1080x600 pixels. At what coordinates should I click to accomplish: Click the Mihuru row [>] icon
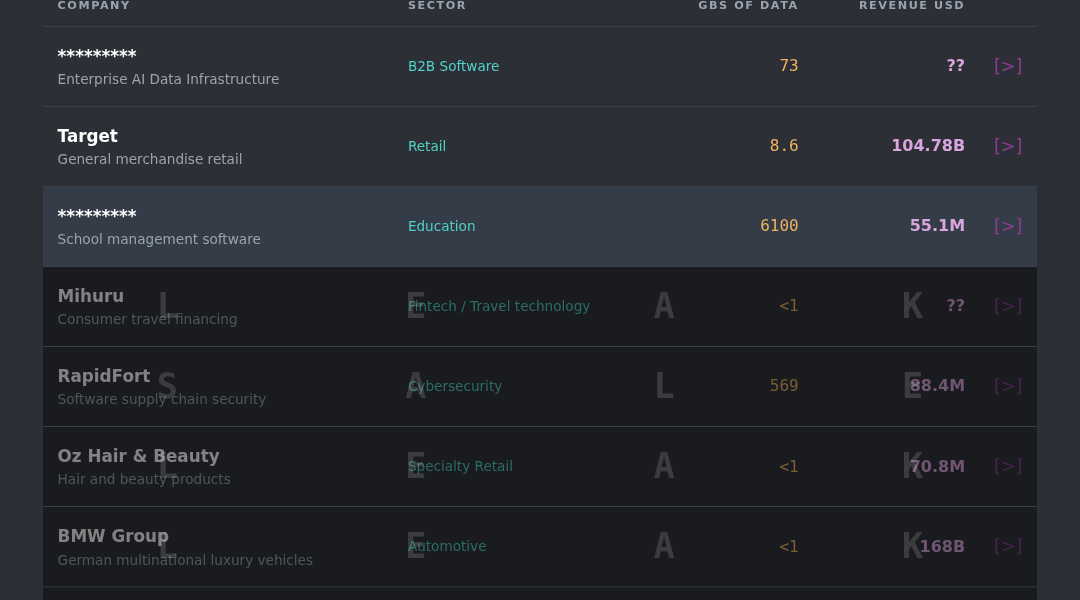point(1008,306)
